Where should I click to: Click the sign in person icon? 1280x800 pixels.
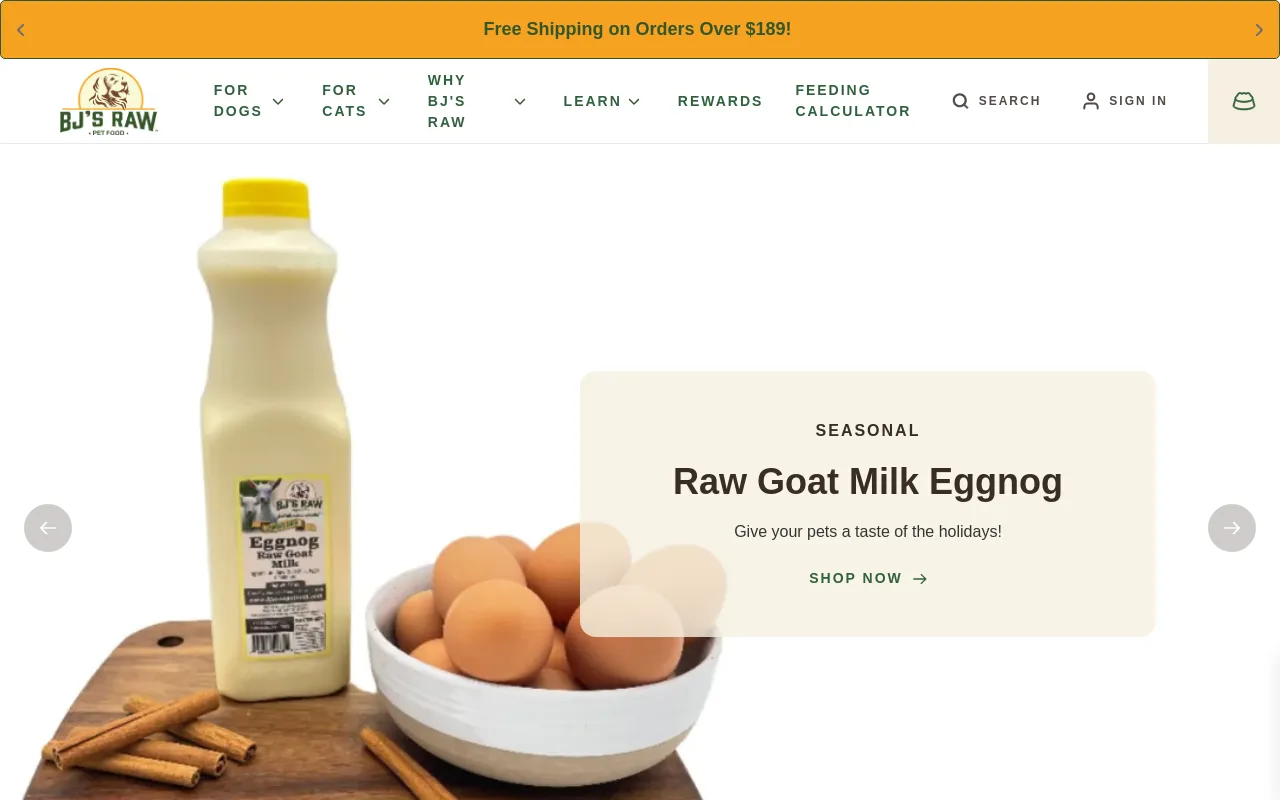pos(1091,101)
